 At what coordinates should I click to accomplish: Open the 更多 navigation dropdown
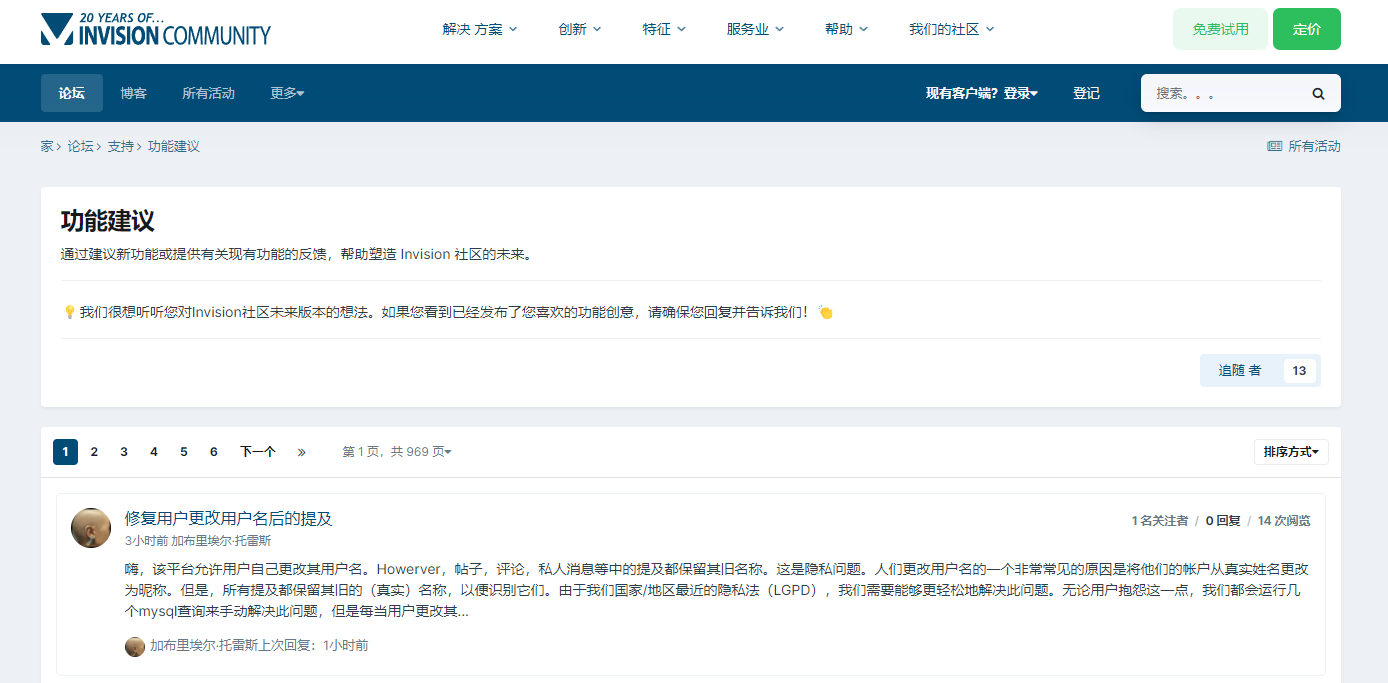pyautogui.click(x=286, y=93)
